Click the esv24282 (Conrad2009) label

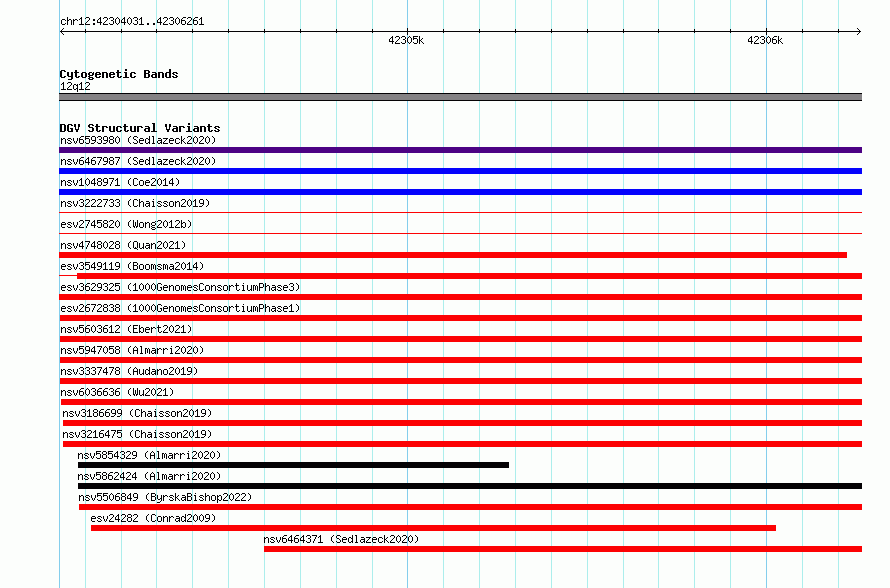tap(153, 518)
